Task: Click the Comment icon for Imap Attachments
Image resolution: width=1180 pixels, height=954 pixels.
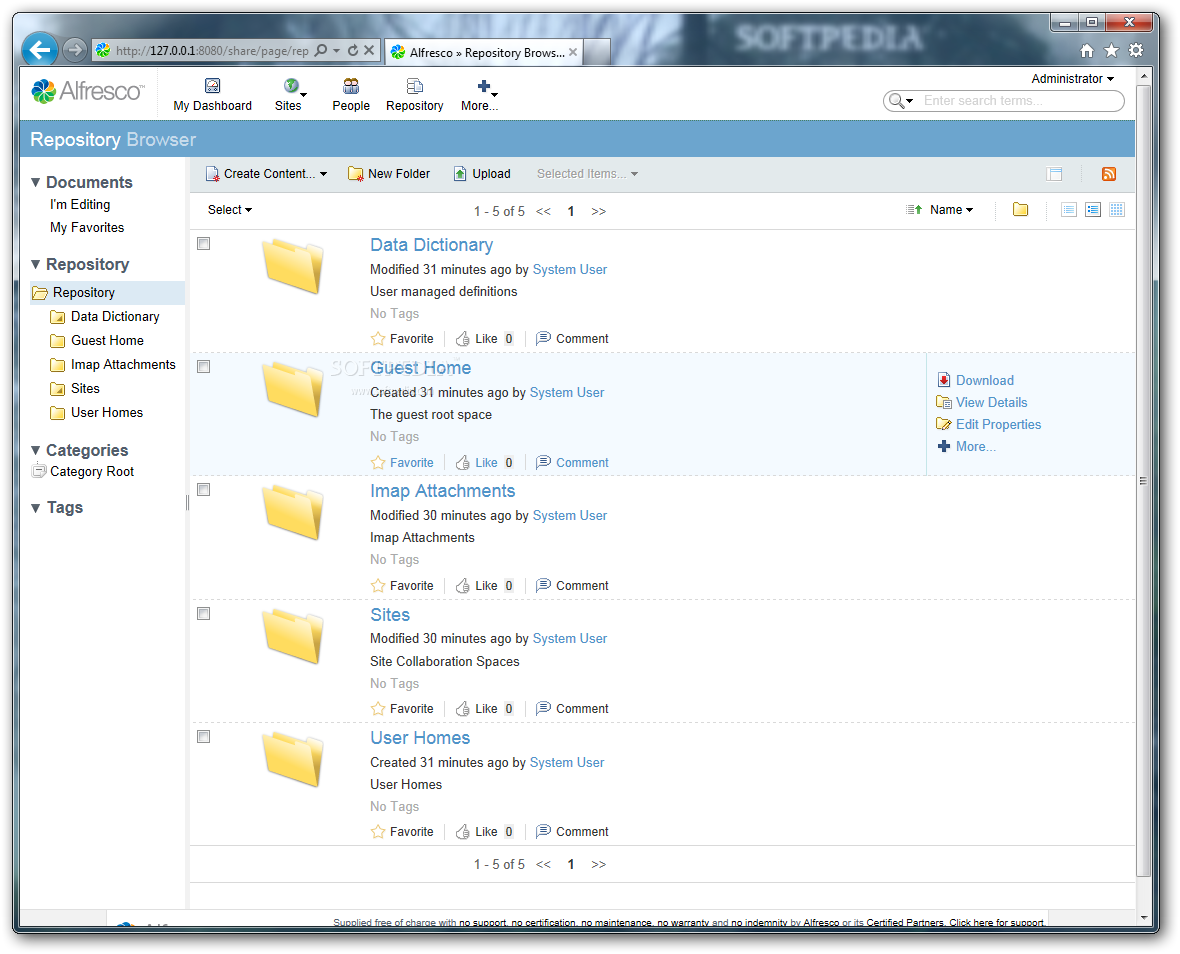Action: [x=543, y=585]
